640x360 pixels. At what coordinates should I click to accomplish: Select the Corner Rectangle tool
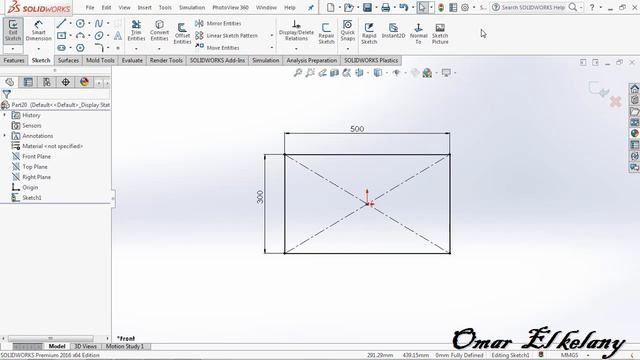pyautogui.click(x=61, y=36)
